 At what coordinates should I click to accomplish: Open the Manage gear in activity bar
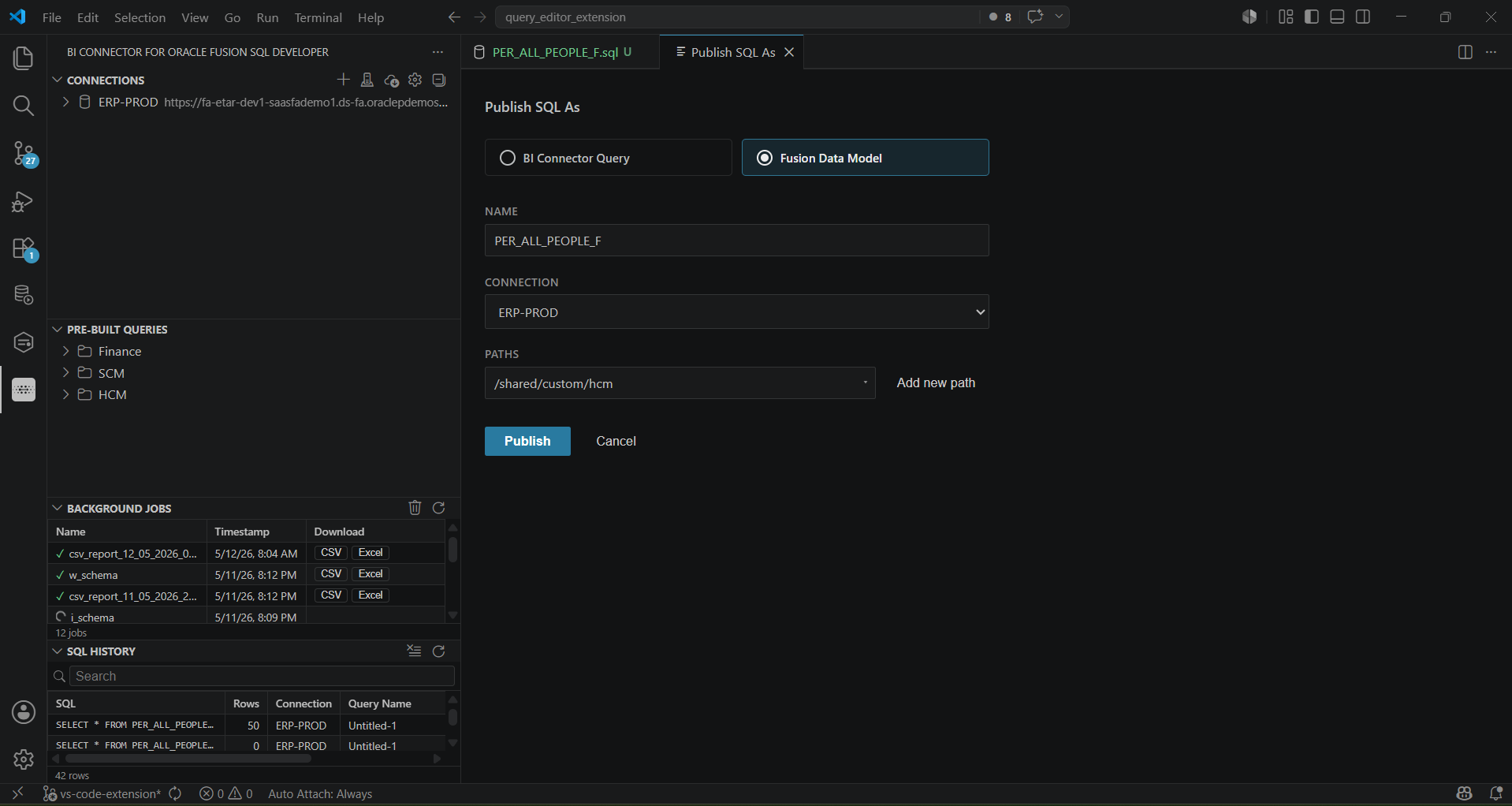(x=24, y=759)
